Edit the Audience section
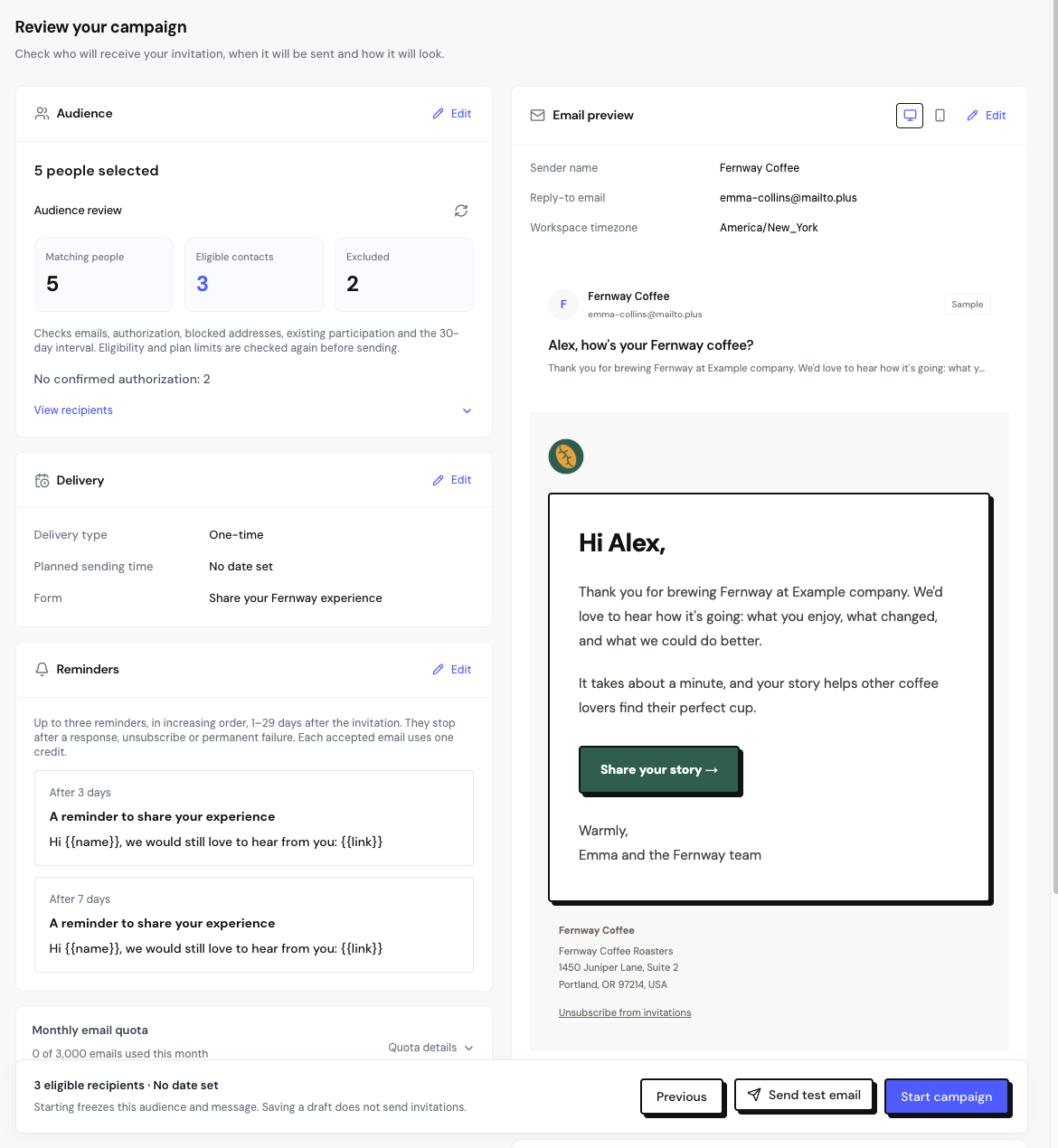This screenshot has height=1148, width=1058. [x=452, y=114]
